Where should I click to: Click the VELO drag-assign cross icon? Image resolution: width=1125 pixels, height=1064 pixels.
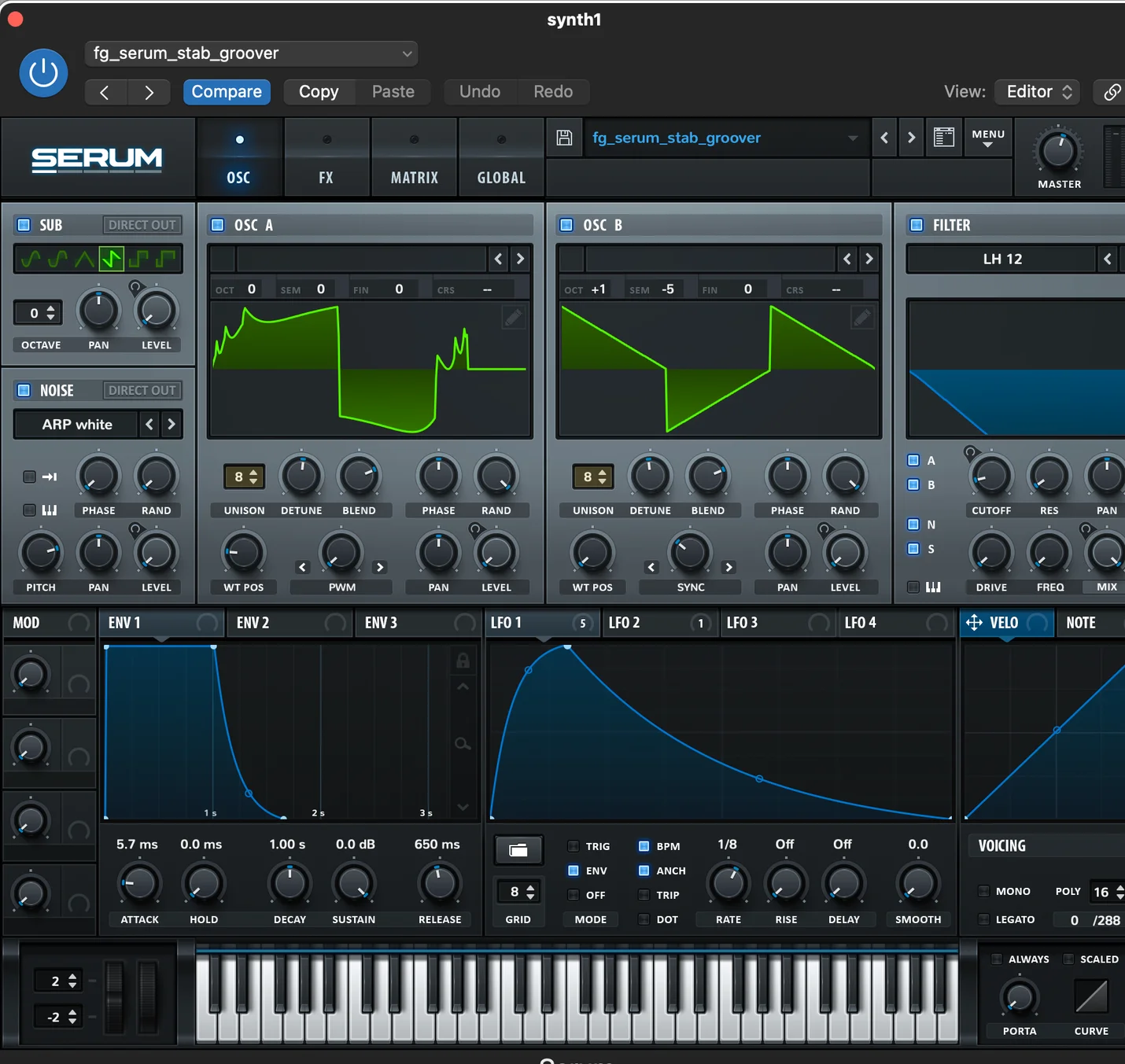pyautogui.click(x=974, y=623)
